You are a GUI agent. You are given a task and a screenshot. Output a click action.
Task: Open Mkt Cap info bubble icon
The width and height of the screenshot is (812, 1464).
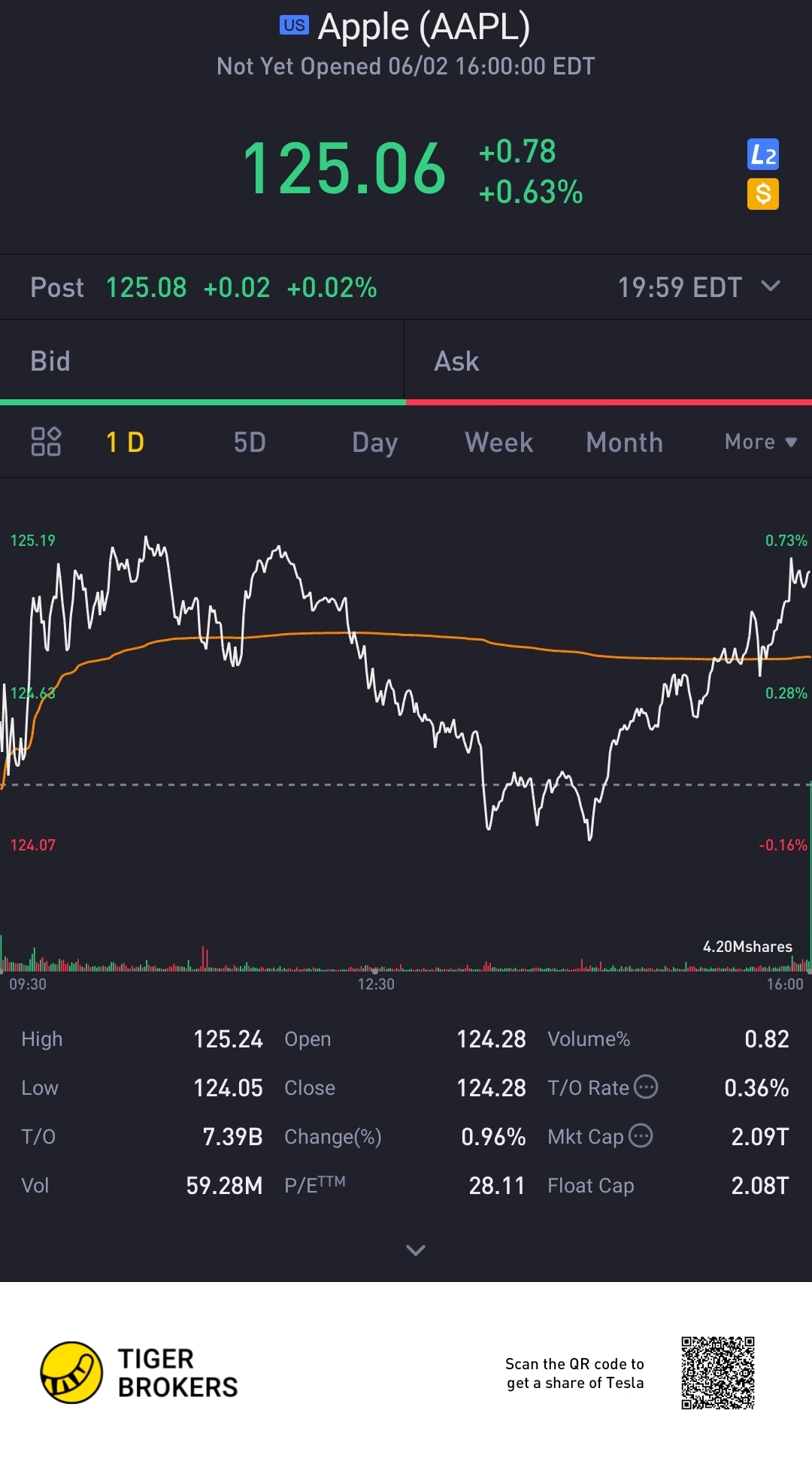pos(641,1135)
